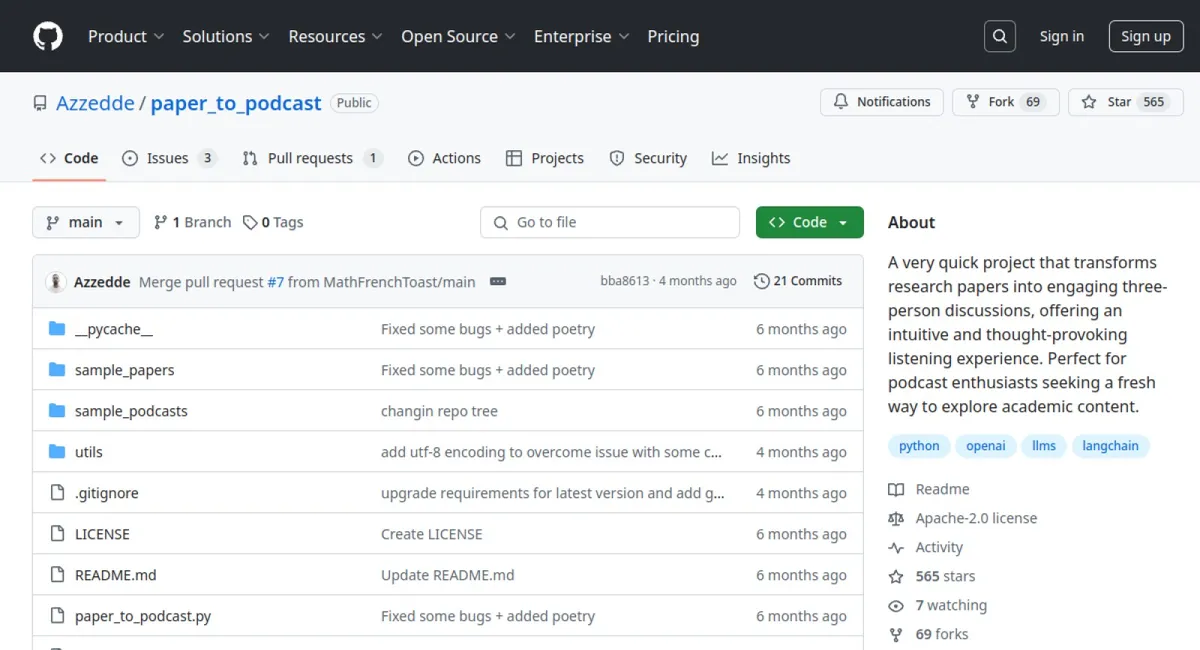
Task: Click Sign in
Action: (x=1061, y=36)
